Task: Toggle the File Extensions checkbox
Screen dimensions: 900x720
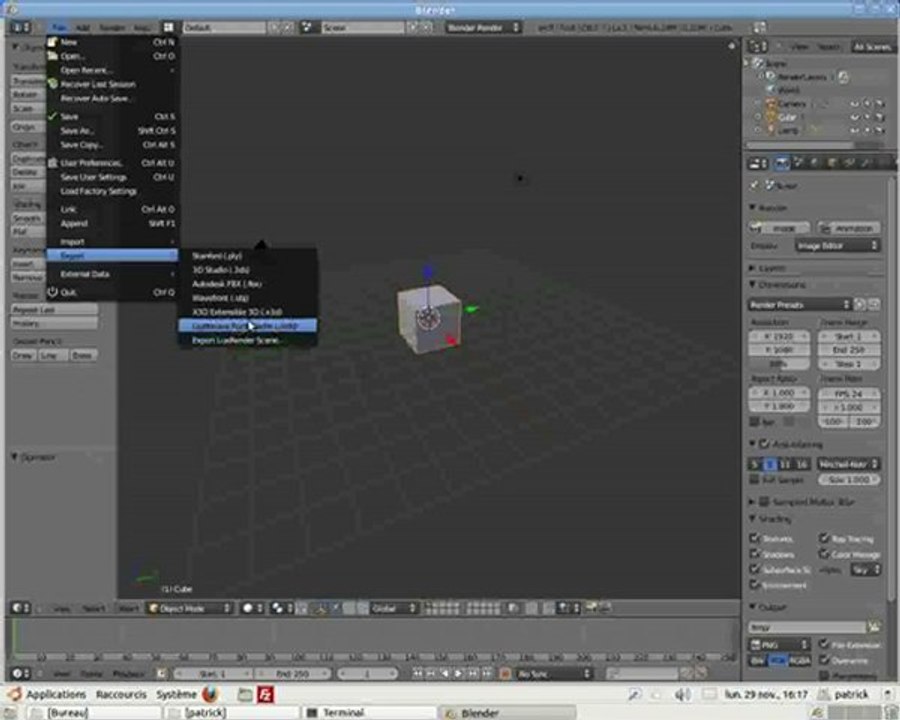Action: coord(824,644)
